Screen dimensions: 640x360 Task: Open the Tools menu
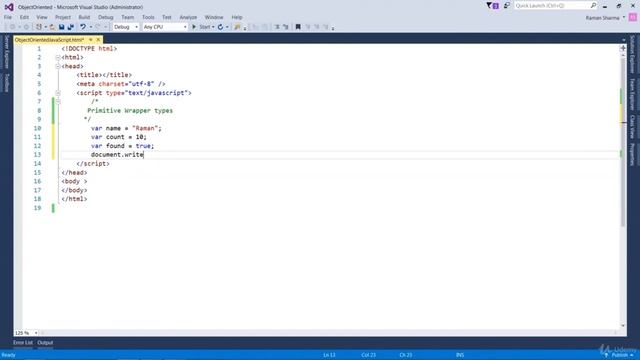[148, 17]
